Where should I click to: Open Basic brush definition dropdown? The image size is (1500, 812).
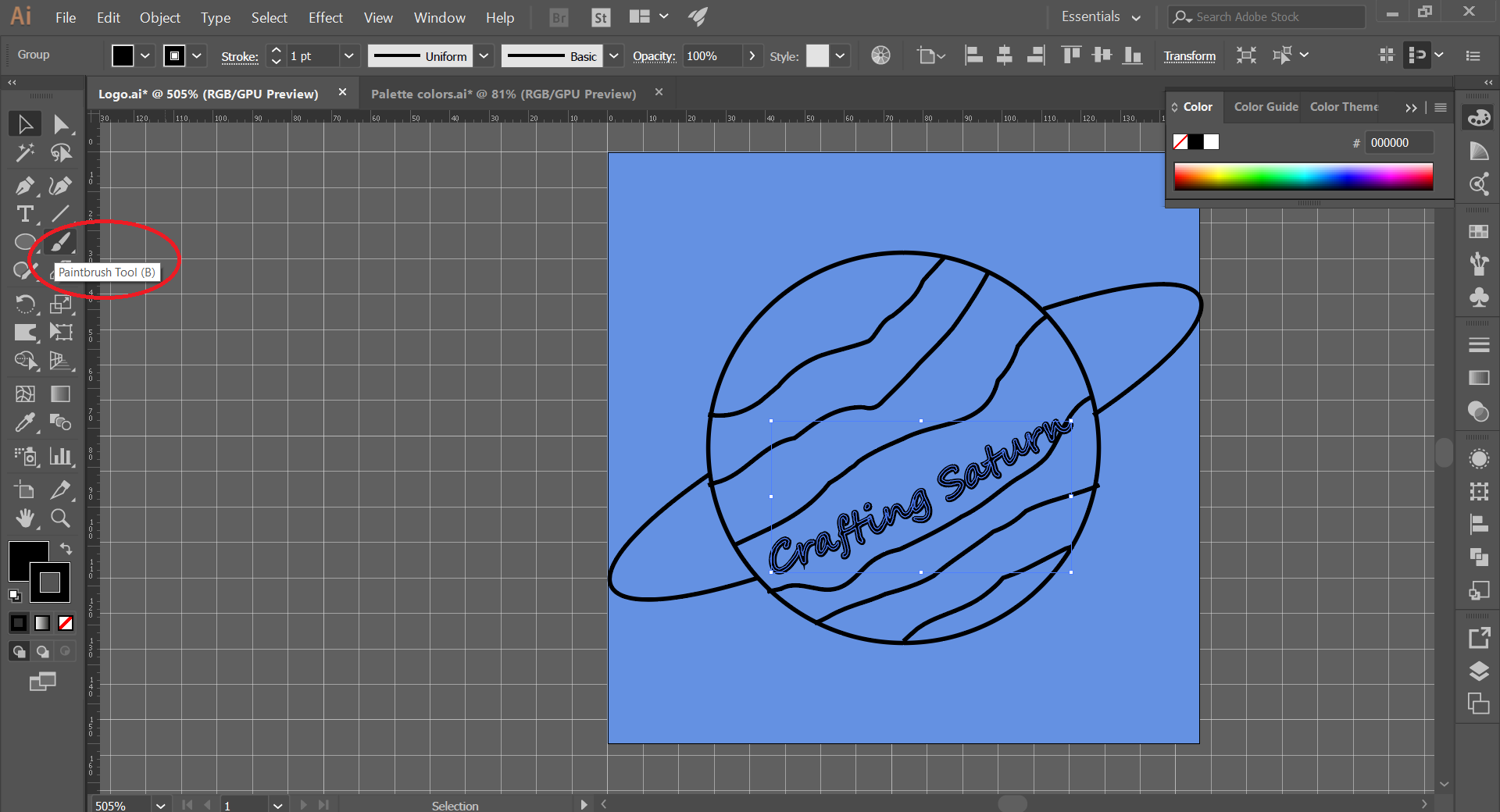614,55
